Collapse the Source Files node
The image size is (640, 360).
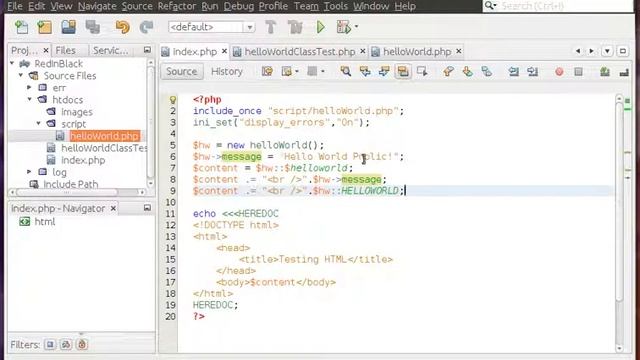pos(21,76)
